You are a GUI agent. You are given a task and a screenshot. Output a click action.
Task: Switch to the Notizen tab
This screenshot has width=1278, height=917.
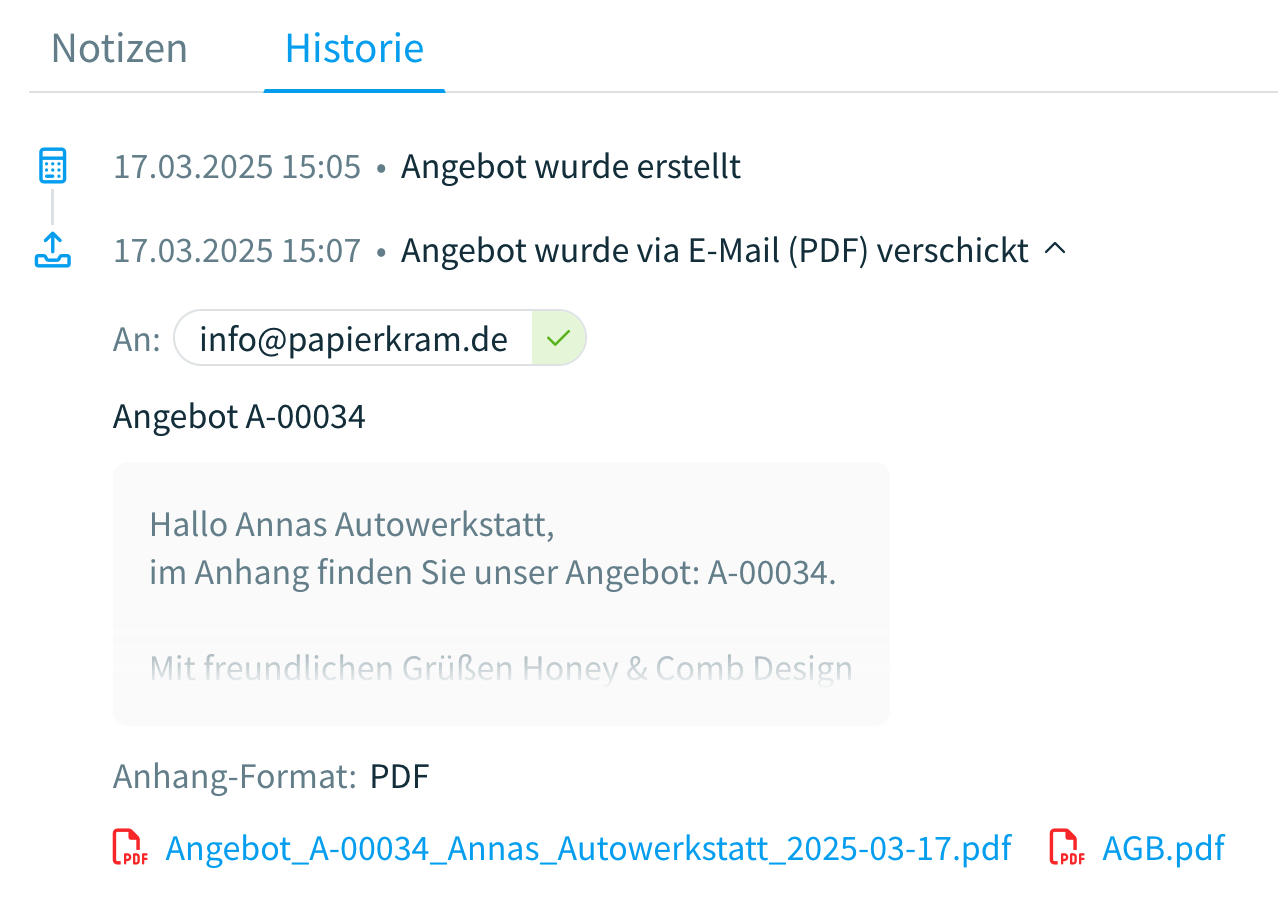tap(119, 48)
